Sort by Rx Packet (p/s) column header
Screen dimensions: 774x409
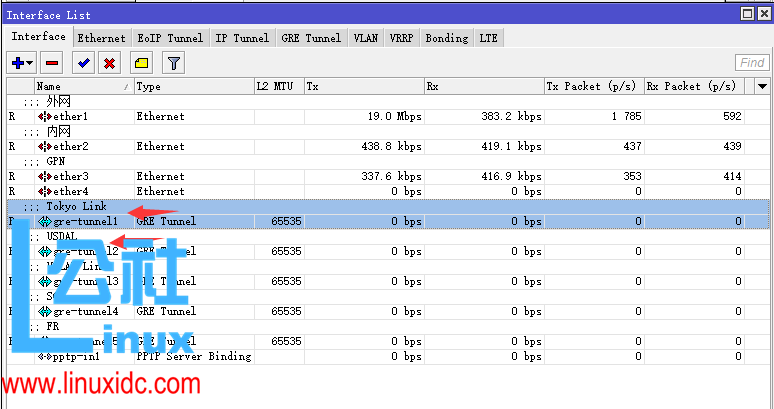coord(694,86)
